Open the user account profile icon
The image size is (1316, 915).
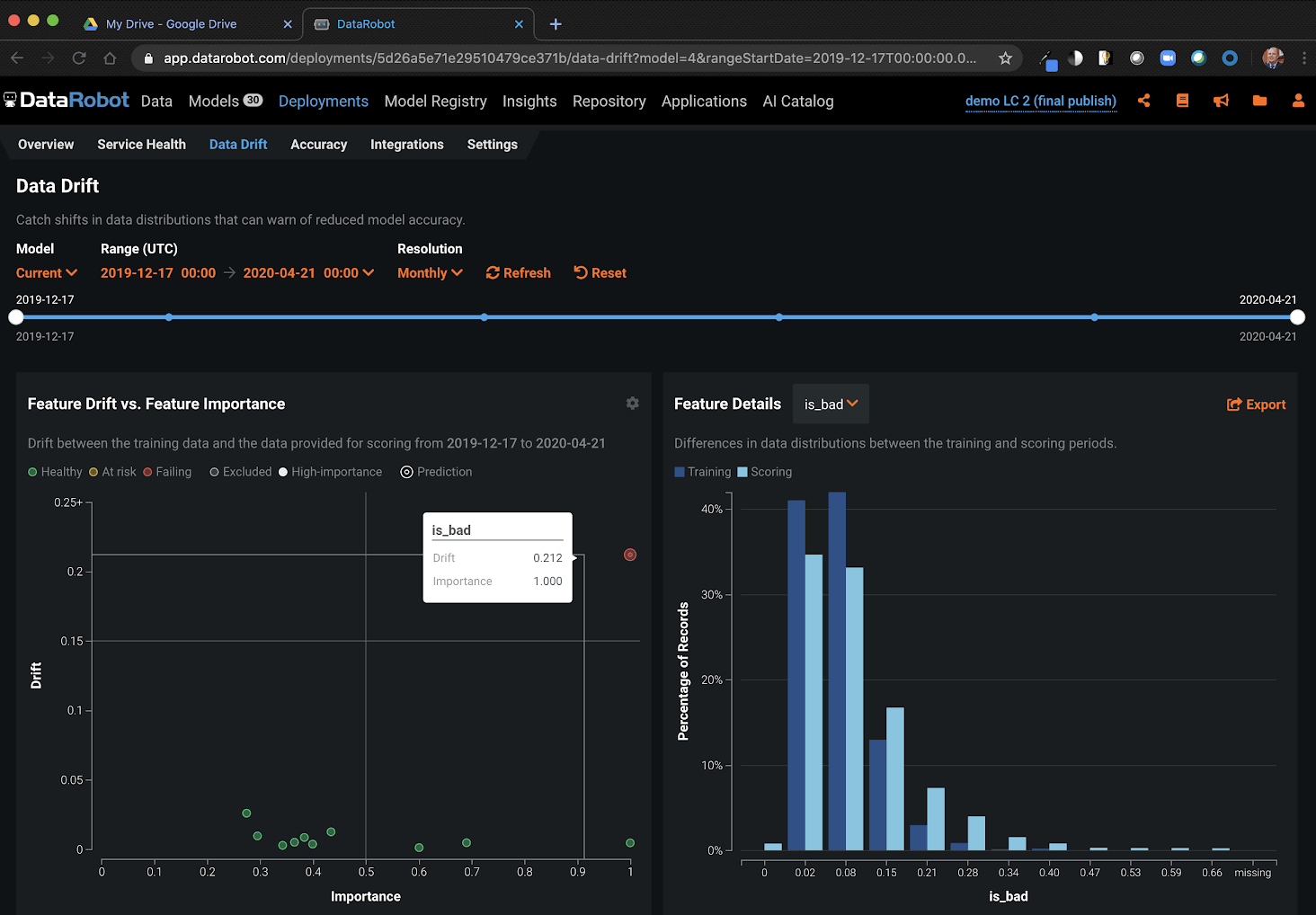coord(1298,101)
